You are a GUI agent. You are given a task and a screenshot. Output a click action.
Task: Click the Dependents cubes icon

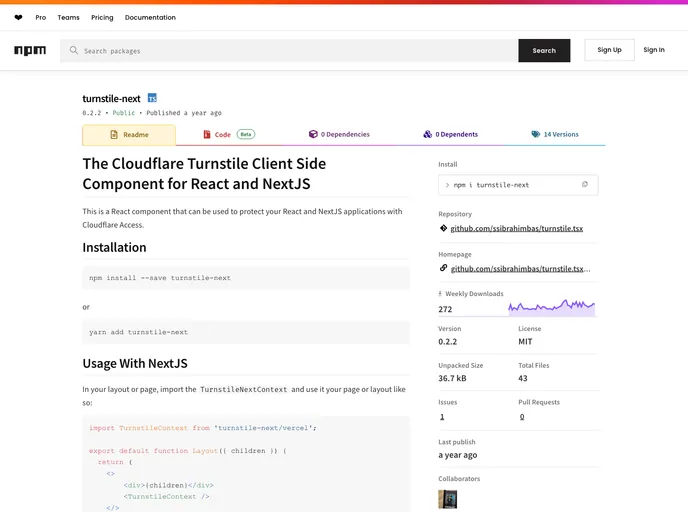[x=427, y=134]
